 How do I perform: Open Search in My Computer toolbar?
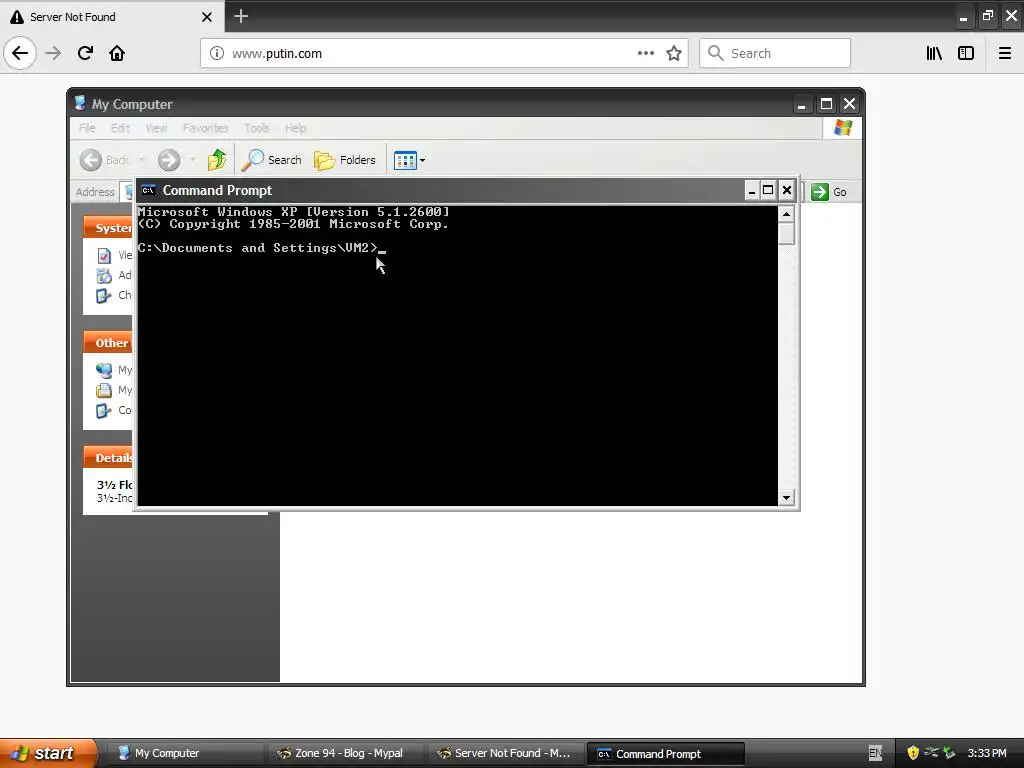(x=272, y=160)
